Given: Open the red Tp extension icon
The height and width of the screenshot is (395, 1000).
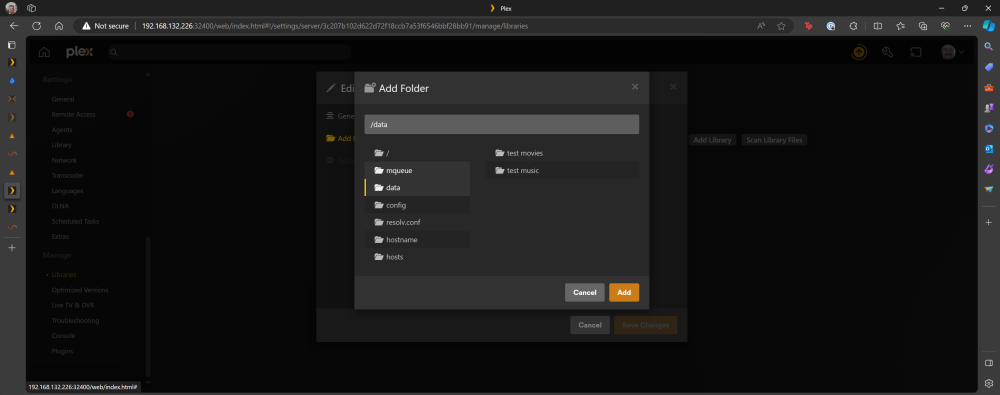Looking at the screenshot, I should (809, 26).
